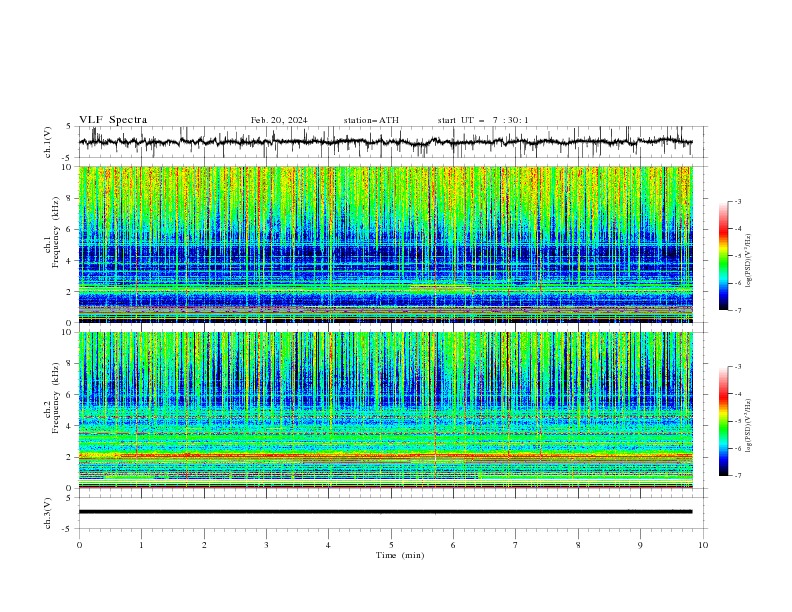This screenshot has height=612, width=792.
Task: Click the 'station=ATH' label
Action: [371, 120]
